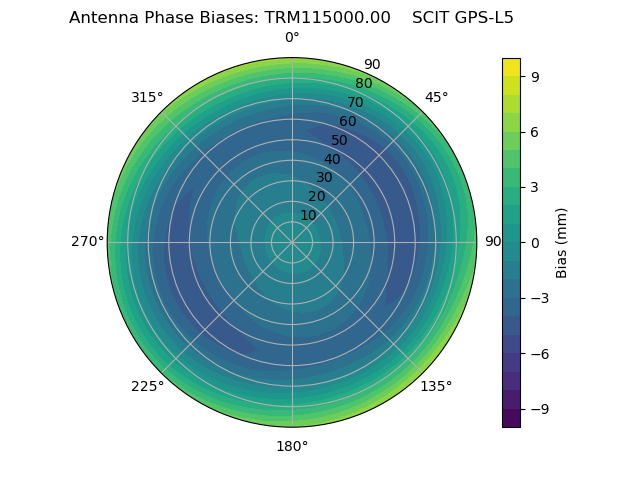Click the colorbar tick label 0
Screen dimensions: 640x480
pos(535,243)
